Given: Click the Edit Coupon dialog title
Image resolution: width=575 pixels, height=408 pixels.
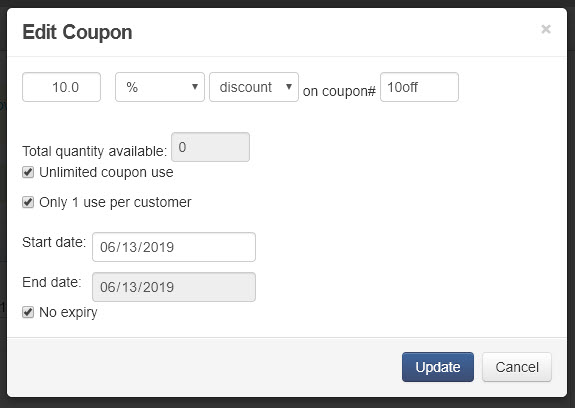Looking at the screenshot, I should [x=77, y=32].
